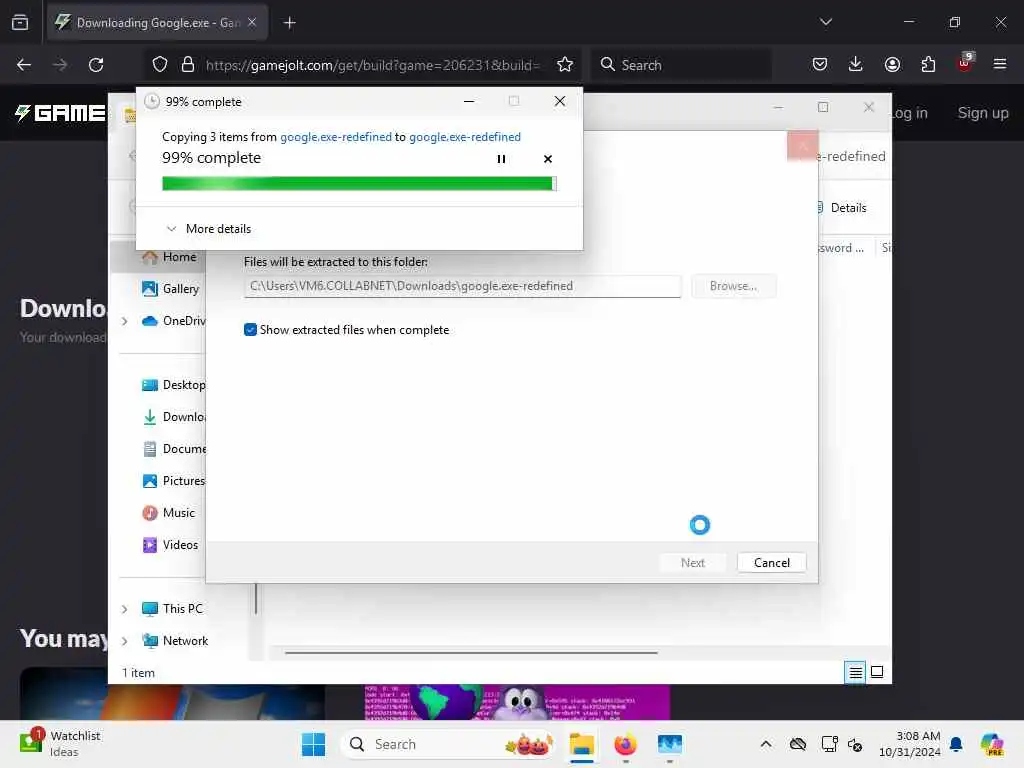Open the notification bell

click(956, 744)
